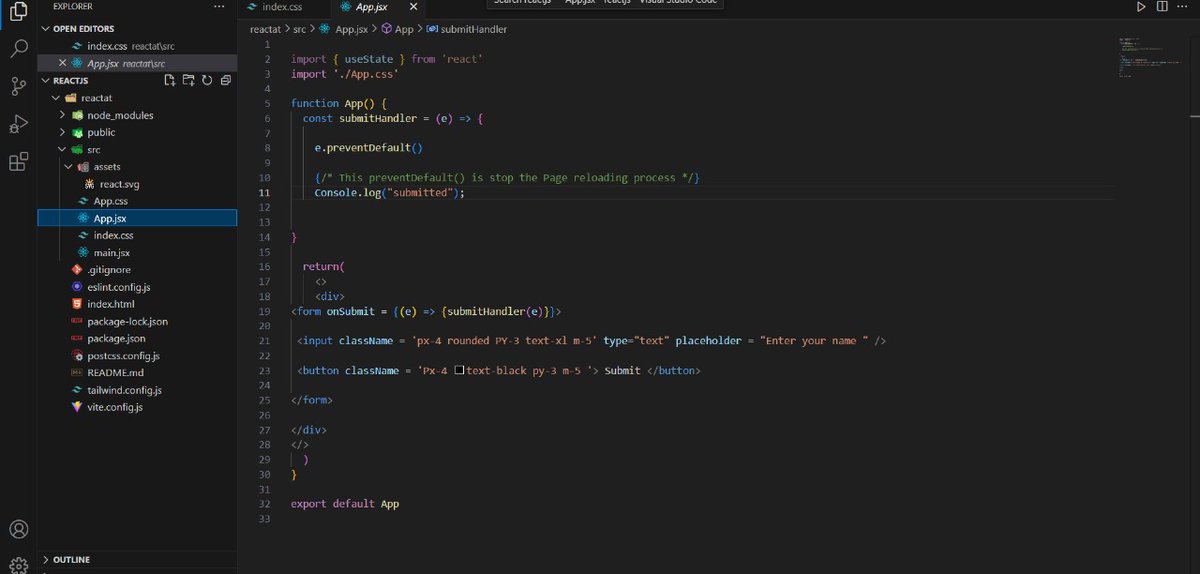Viewport: 1200px width, 574px height.
Task: Refresh the explorer tree
Action: (207, 80)
